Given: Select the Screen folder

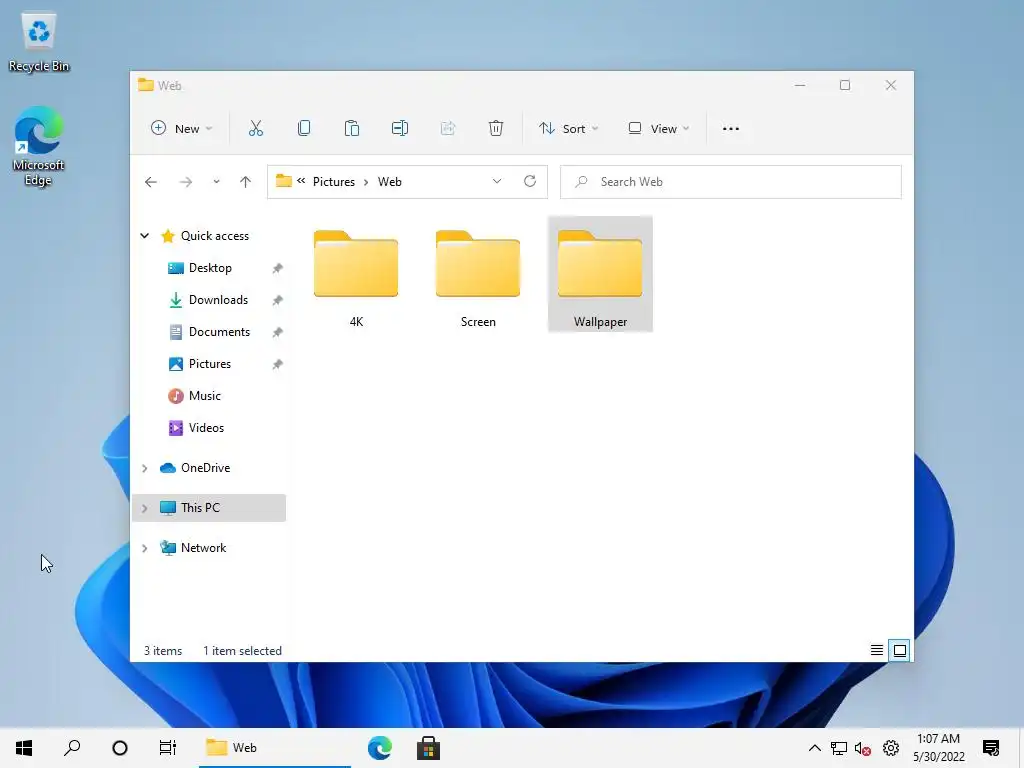Looking at the screenshot, I should tap(478, 275).
